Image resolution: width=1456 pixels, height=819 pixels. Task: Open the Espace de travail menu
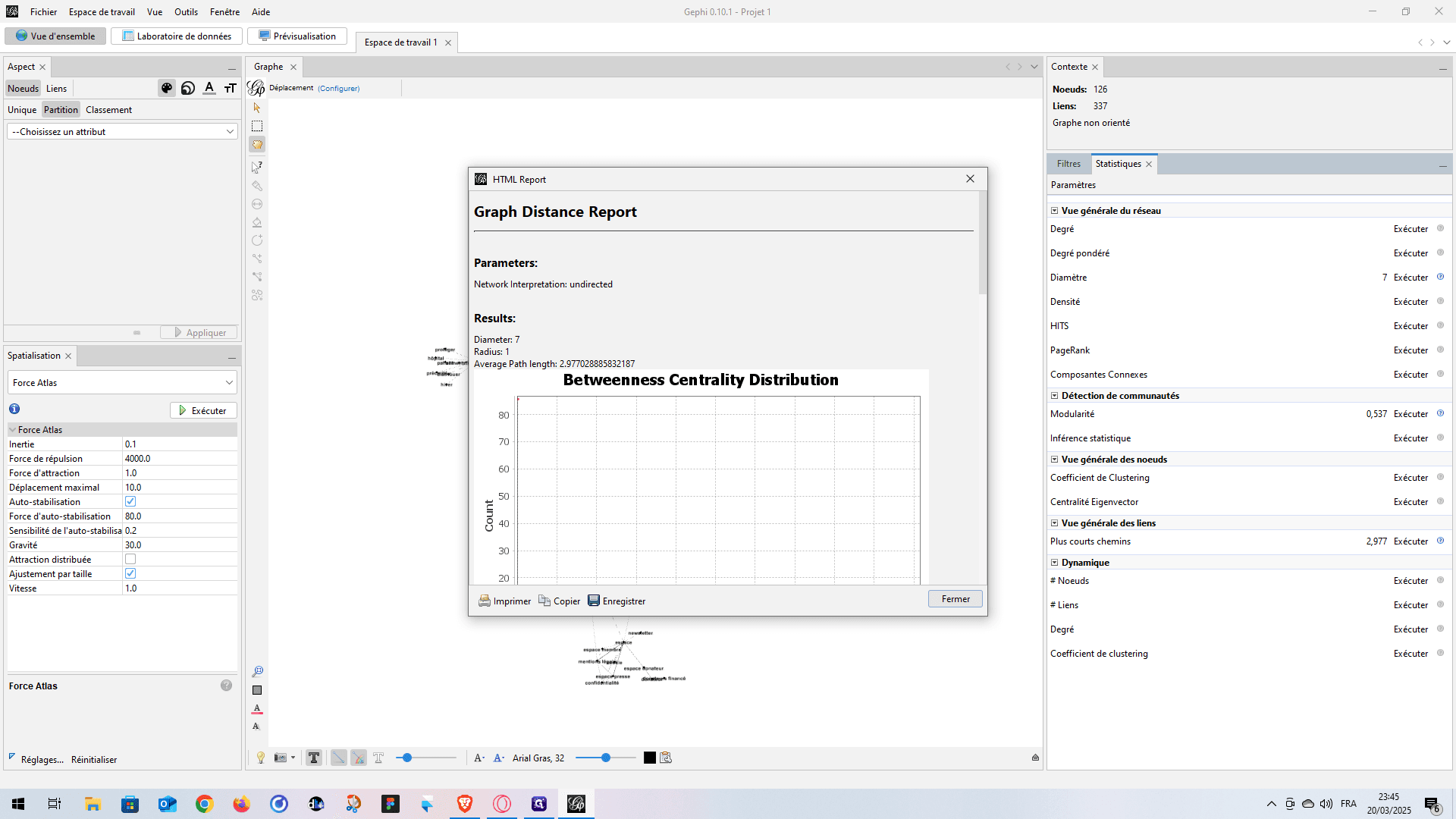click(102, 11)
